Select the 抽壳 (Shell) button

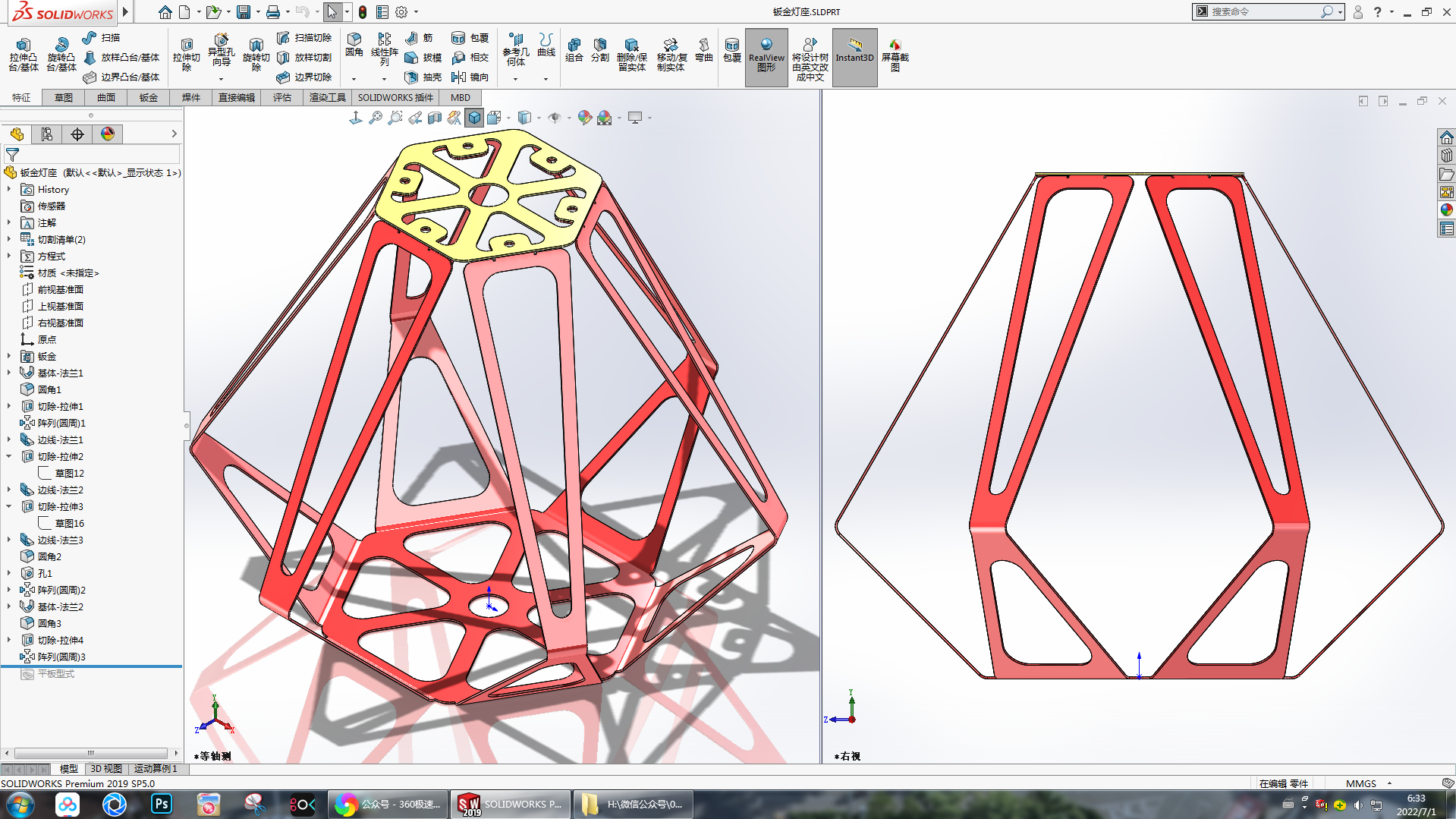423,77
